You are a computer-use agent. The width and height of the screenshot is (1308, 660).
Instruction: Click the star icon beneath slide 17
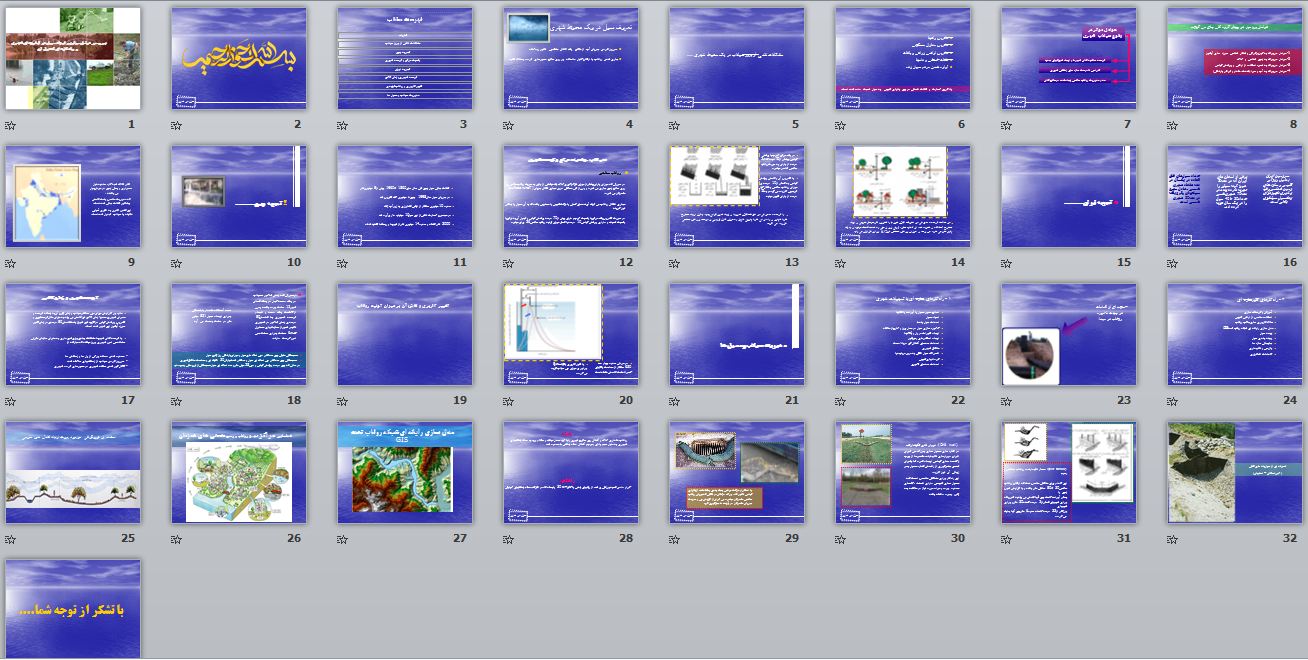coord(10,402)
